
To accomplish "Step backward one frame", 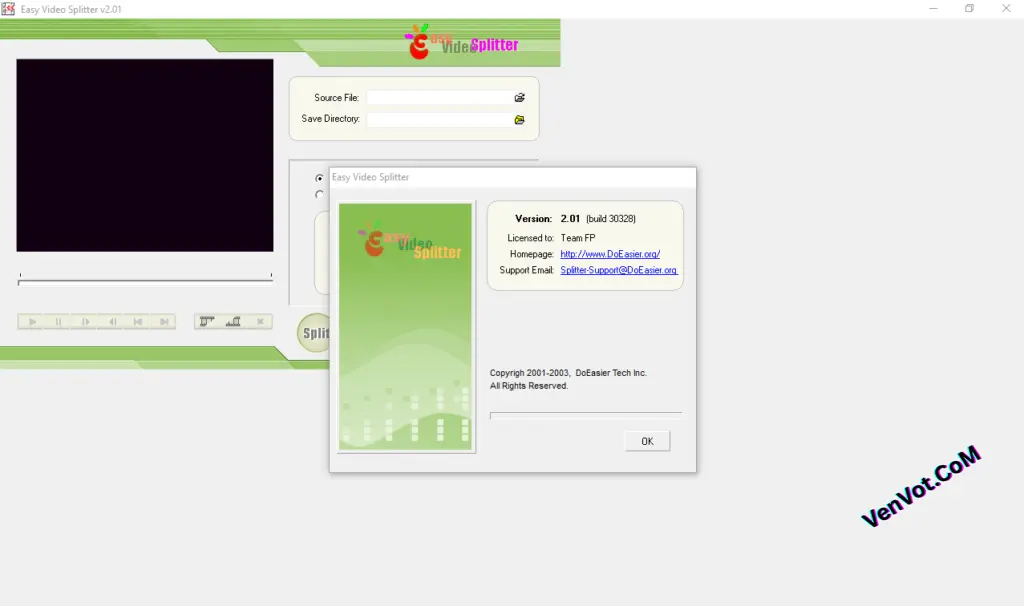I will 112,321.
